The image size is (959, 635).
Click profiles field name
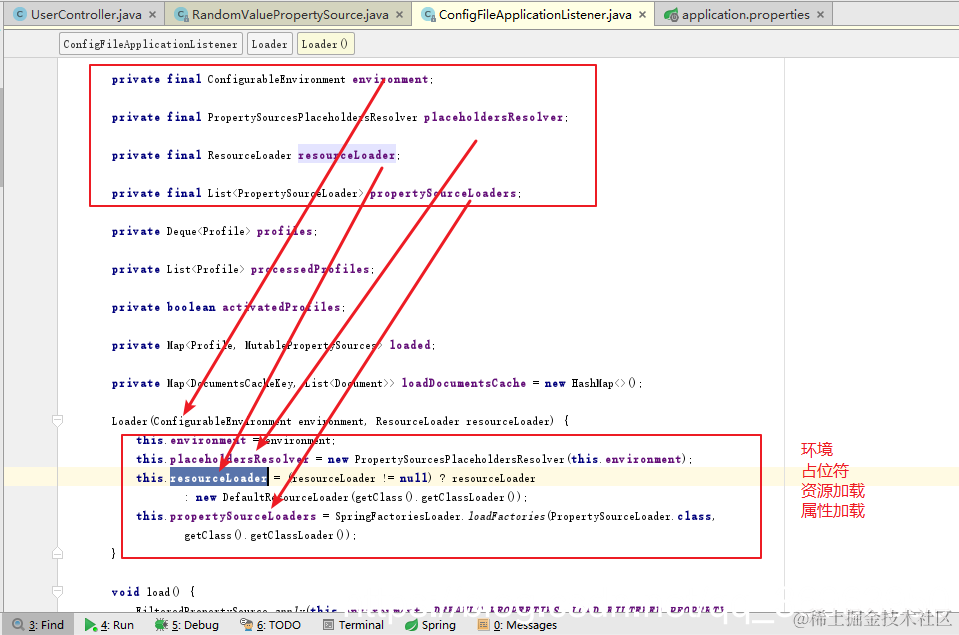pyautogui.click(x=284, y=231)
